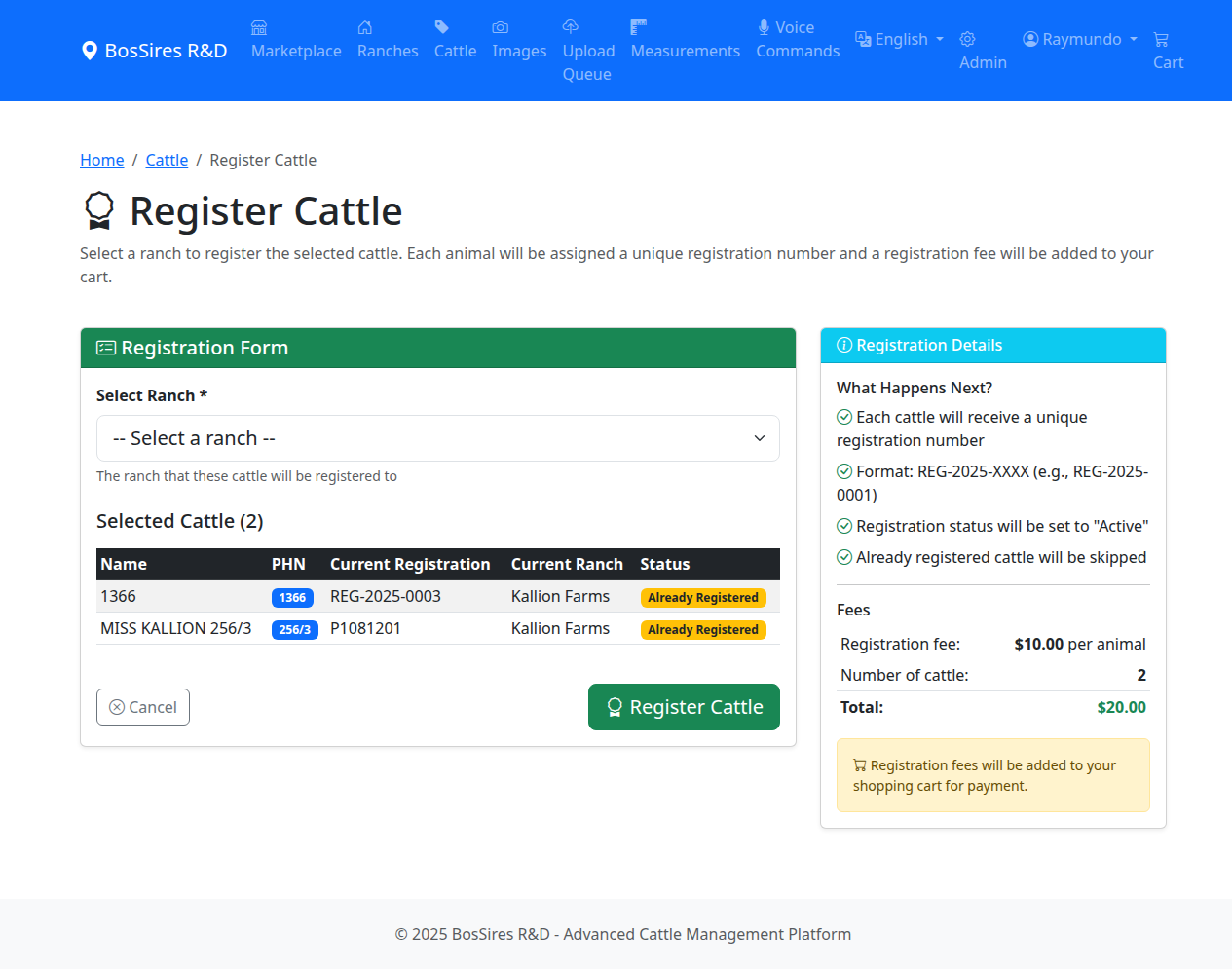Viewport: 1232px width, 969px height.
Task: Click the camera icon for Images
Action: pyautogui.click(x=500, y=28)
